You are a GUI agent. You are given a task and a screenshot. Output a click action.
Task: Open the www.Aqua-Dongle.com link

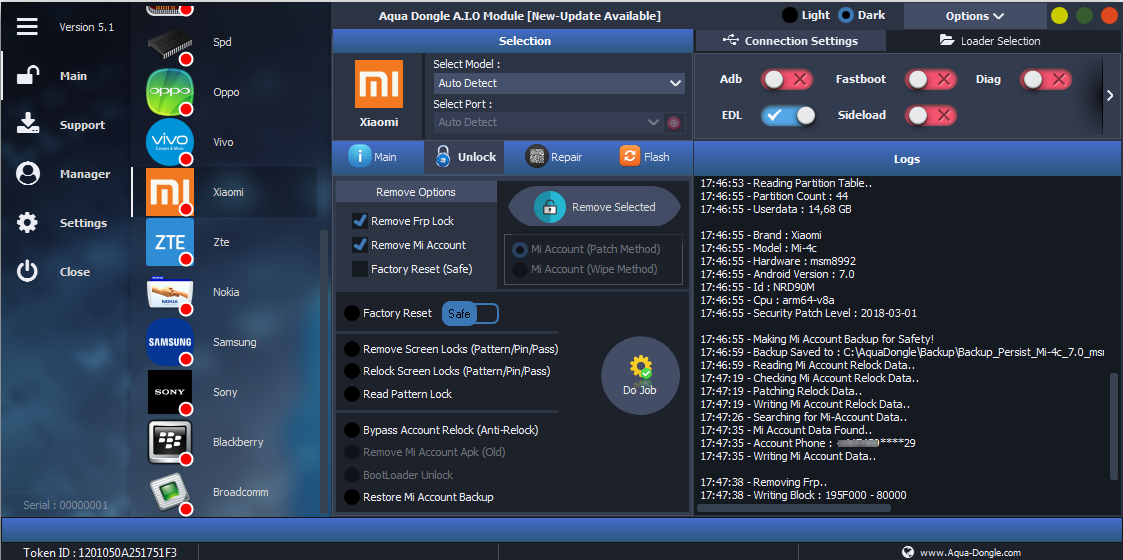pos(970,552)
